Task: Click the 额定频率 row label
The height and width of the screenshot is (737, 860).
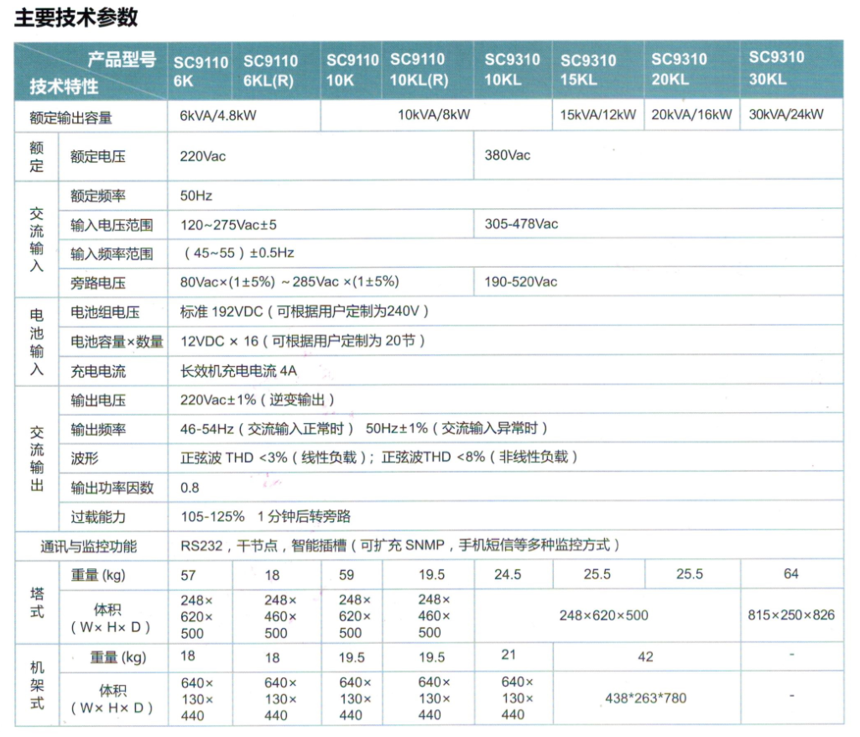Action: click(98, 196)
